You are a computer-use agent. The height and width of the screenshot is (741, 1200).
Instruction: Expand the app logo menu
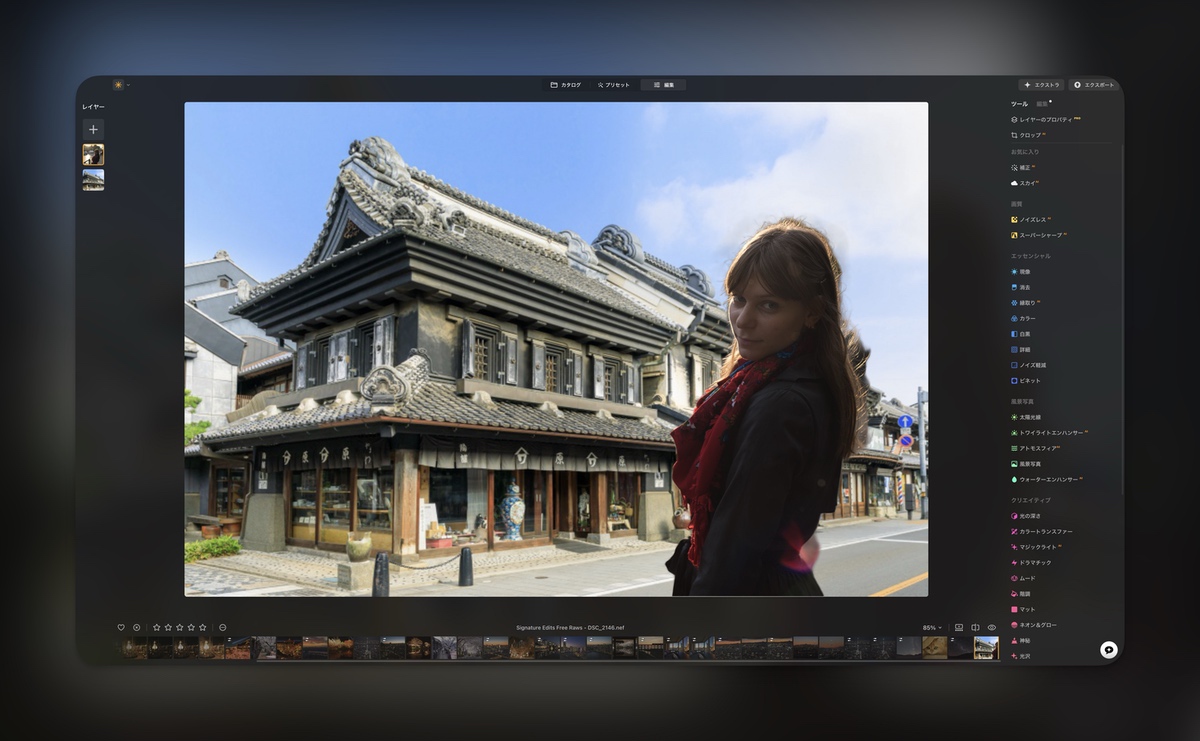(x=120, y=85)
